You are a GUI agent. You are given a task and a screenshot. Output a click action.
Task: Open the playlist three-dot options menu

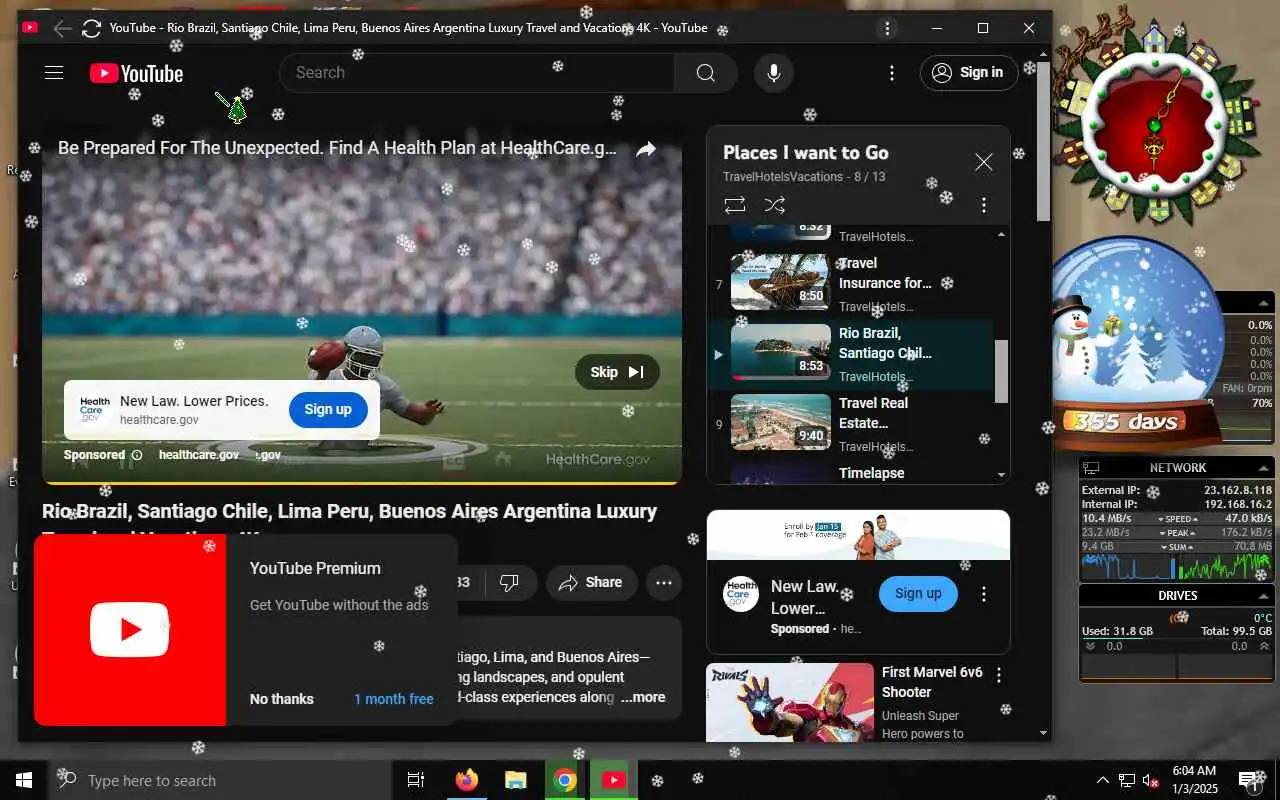[x=984, y=205]
